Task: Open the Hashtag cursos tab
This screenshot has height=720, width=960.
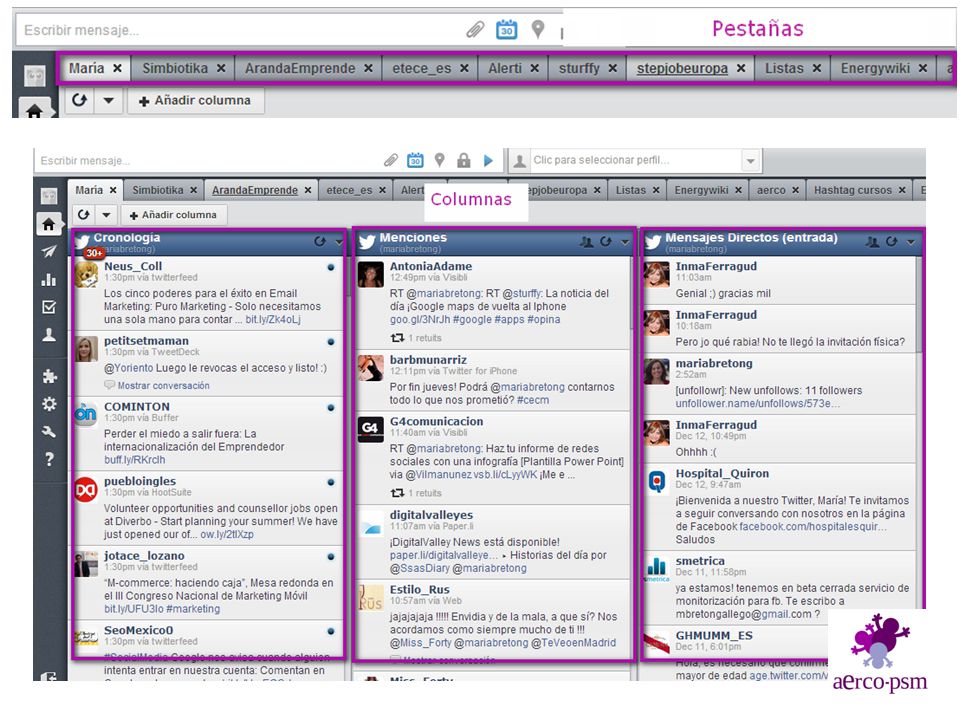Action: click(x=853, y=190)
